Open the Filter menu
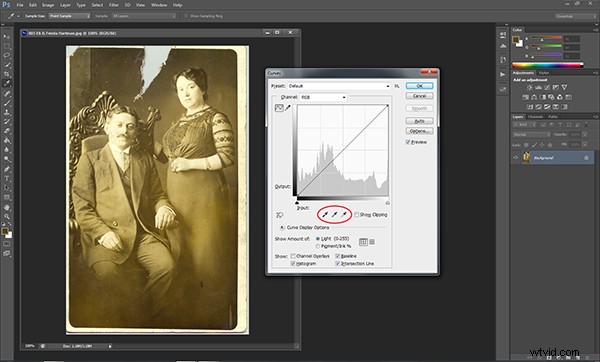 point(114,5)
